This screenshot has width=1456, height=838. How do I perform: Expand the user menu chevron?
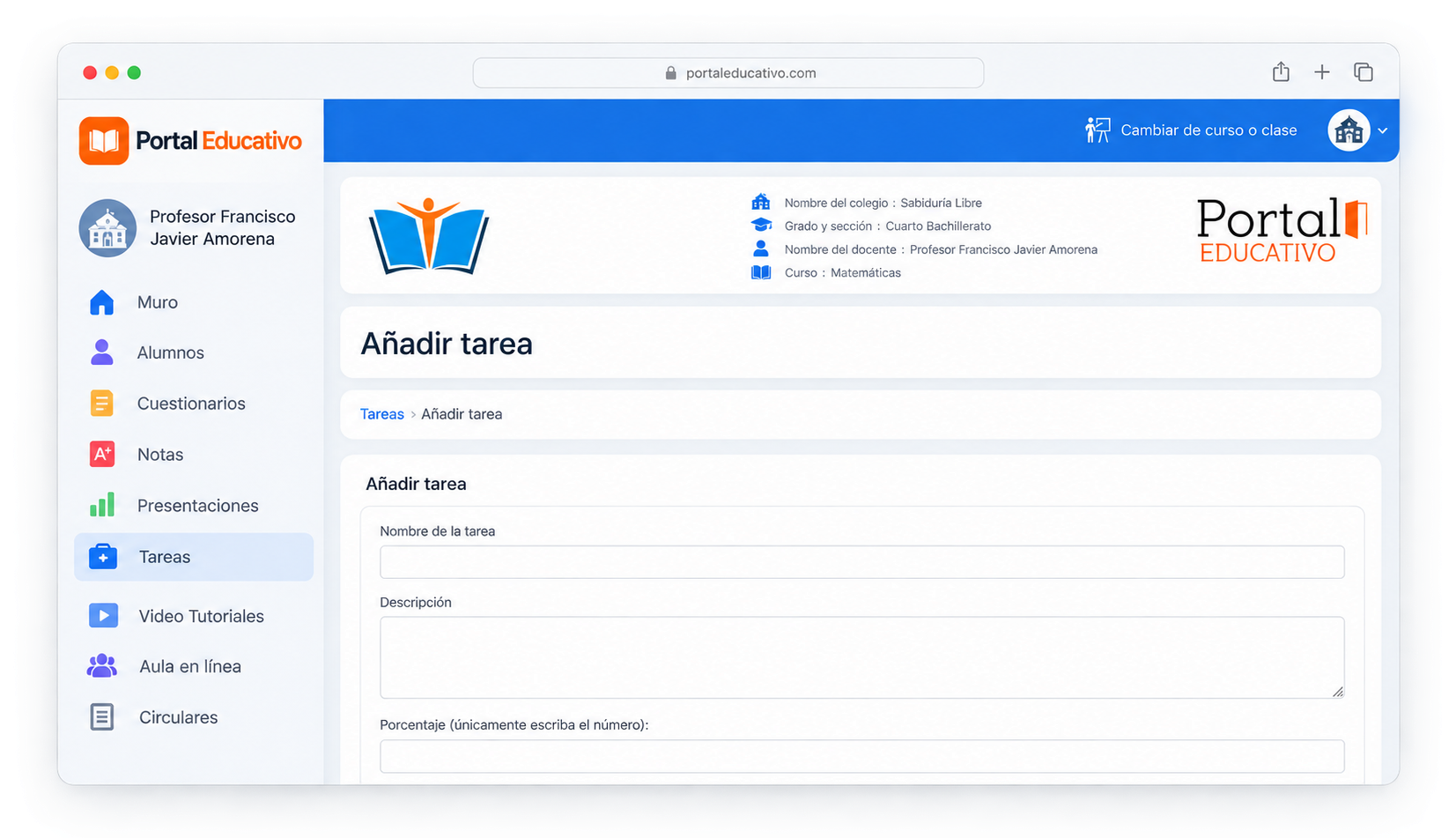pos(1383,130)
